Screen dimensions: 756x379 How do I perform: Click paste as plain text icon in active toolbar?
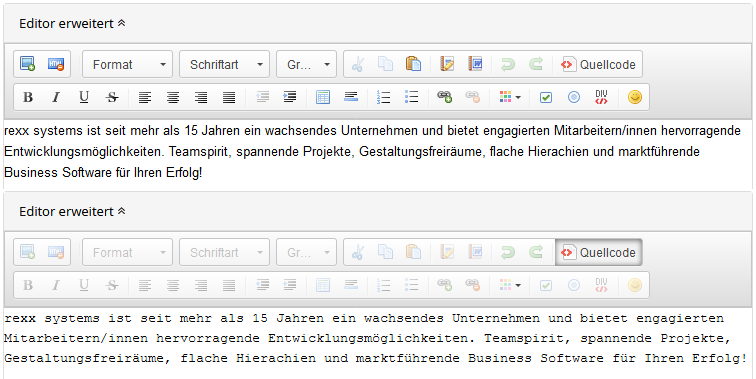point(447,64)
